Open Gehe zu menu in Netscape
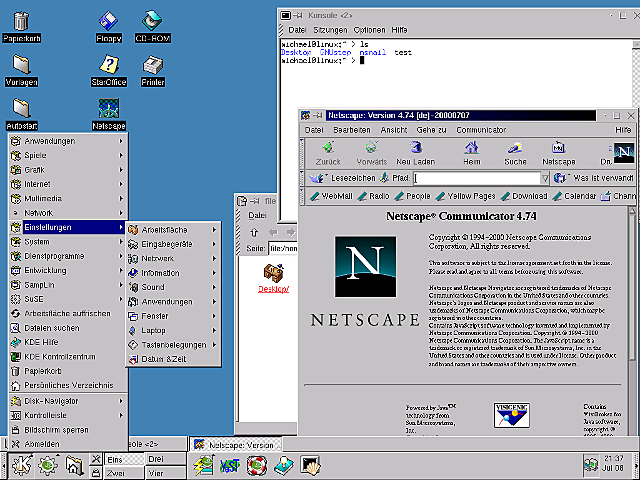640x480 pixels. point(431,130)
